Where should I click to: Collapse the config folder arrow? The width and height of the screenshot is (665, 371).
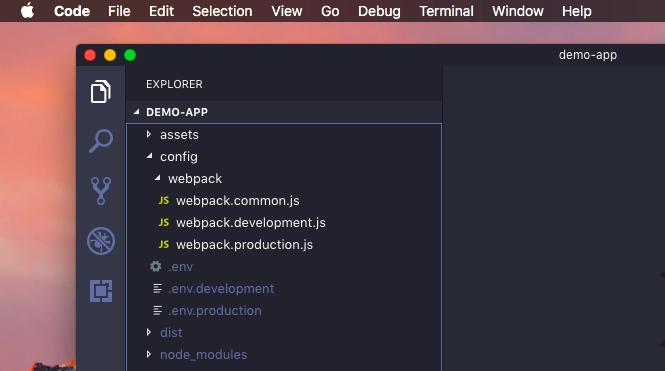(x=149, y=156)
